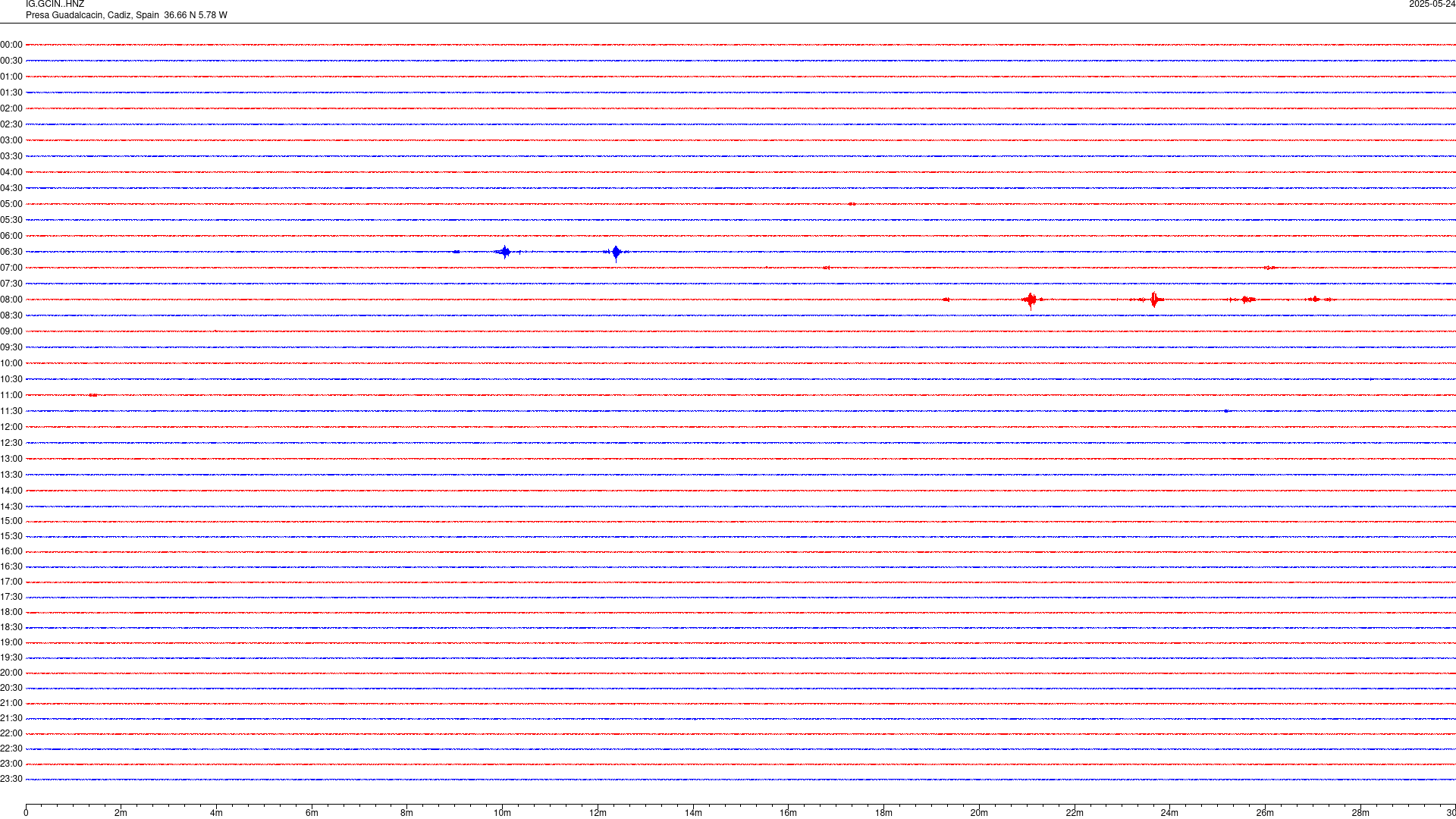This screenshot has height=819, width=1456.
Task: Select the 00:00 trace label
Action: [x=11, y=45]
